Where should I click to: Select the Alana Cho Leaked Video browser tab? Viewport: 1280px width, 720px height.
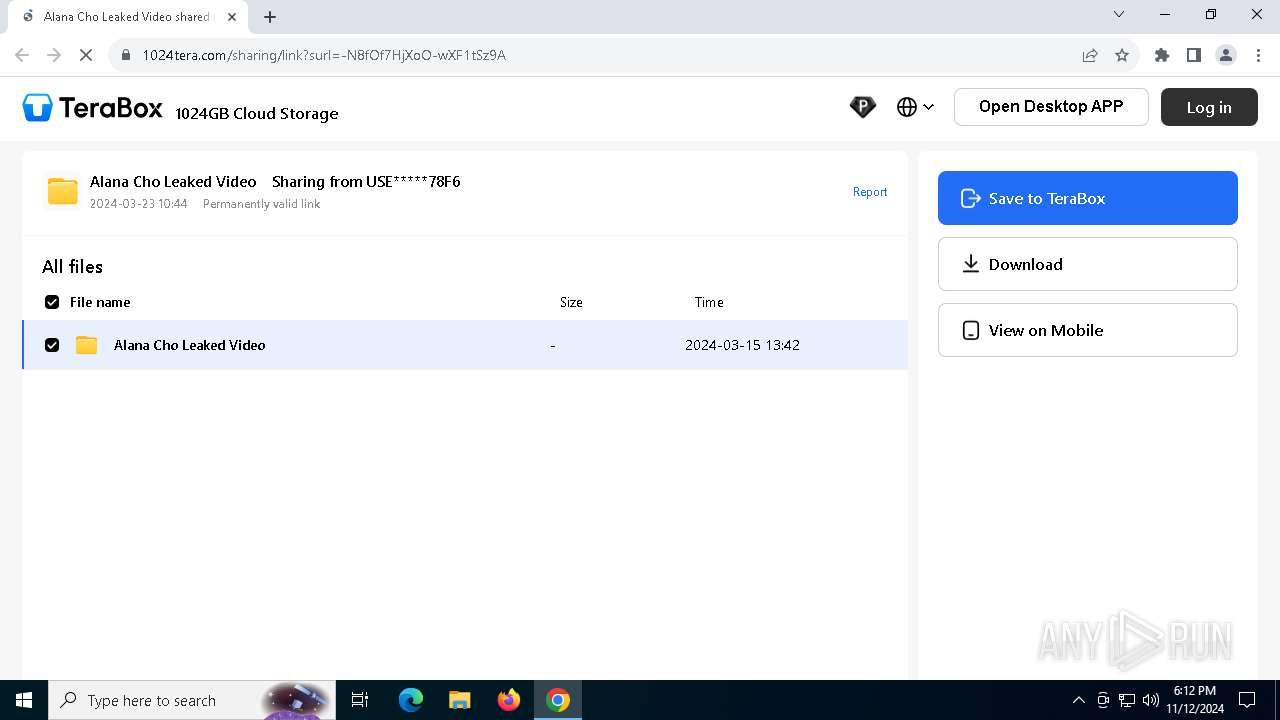tap(127, 16)
